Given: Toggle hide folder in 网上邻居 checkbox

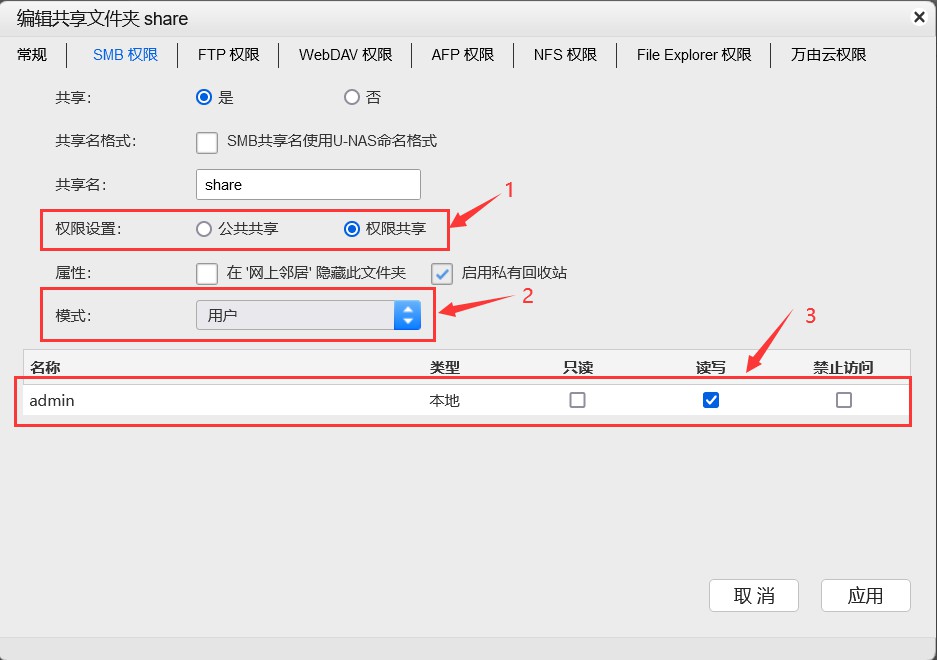Looking at the screenshot, I should click(x=207, y=273).
